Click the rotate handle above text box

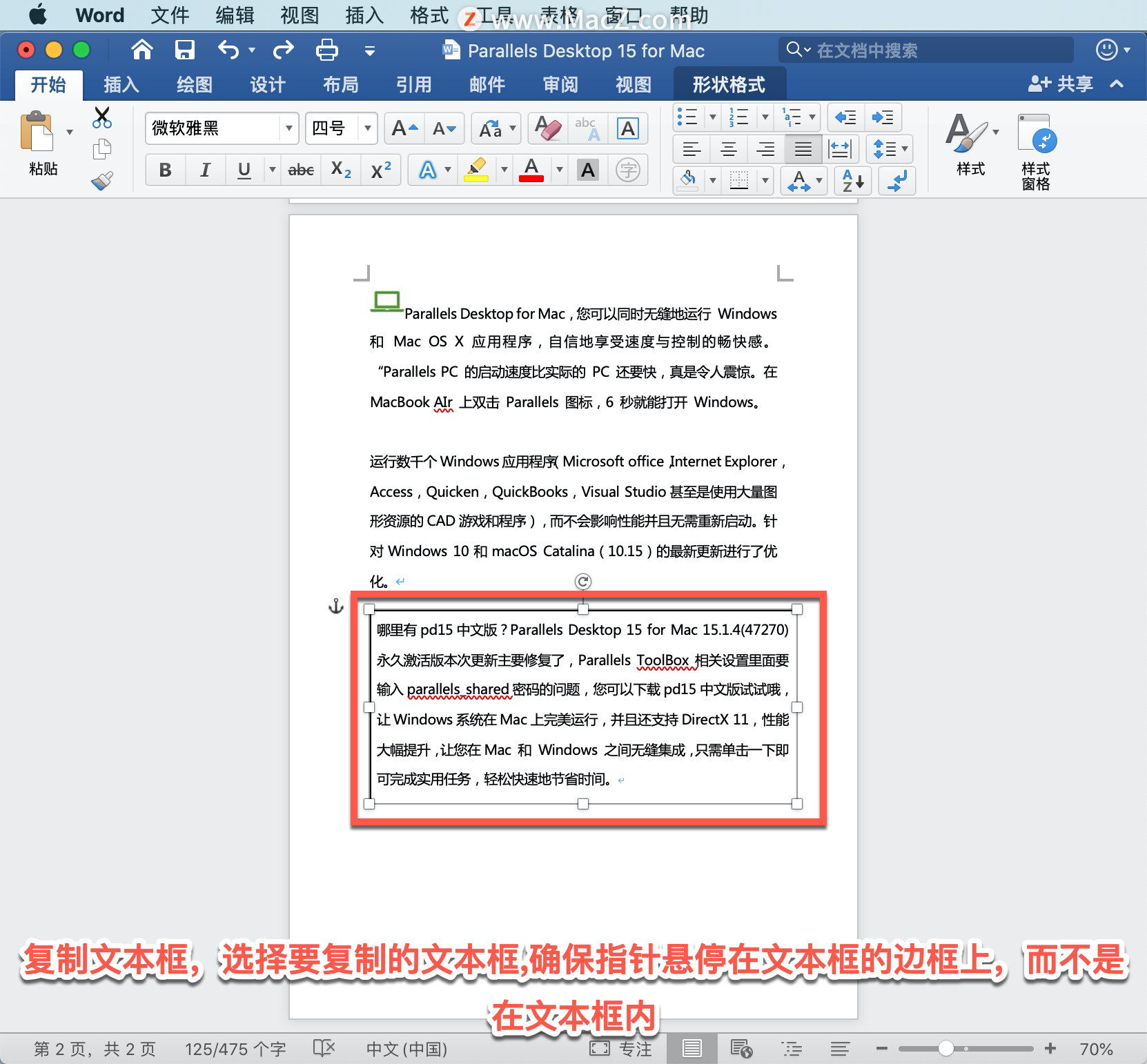click(x=583, y=582)
